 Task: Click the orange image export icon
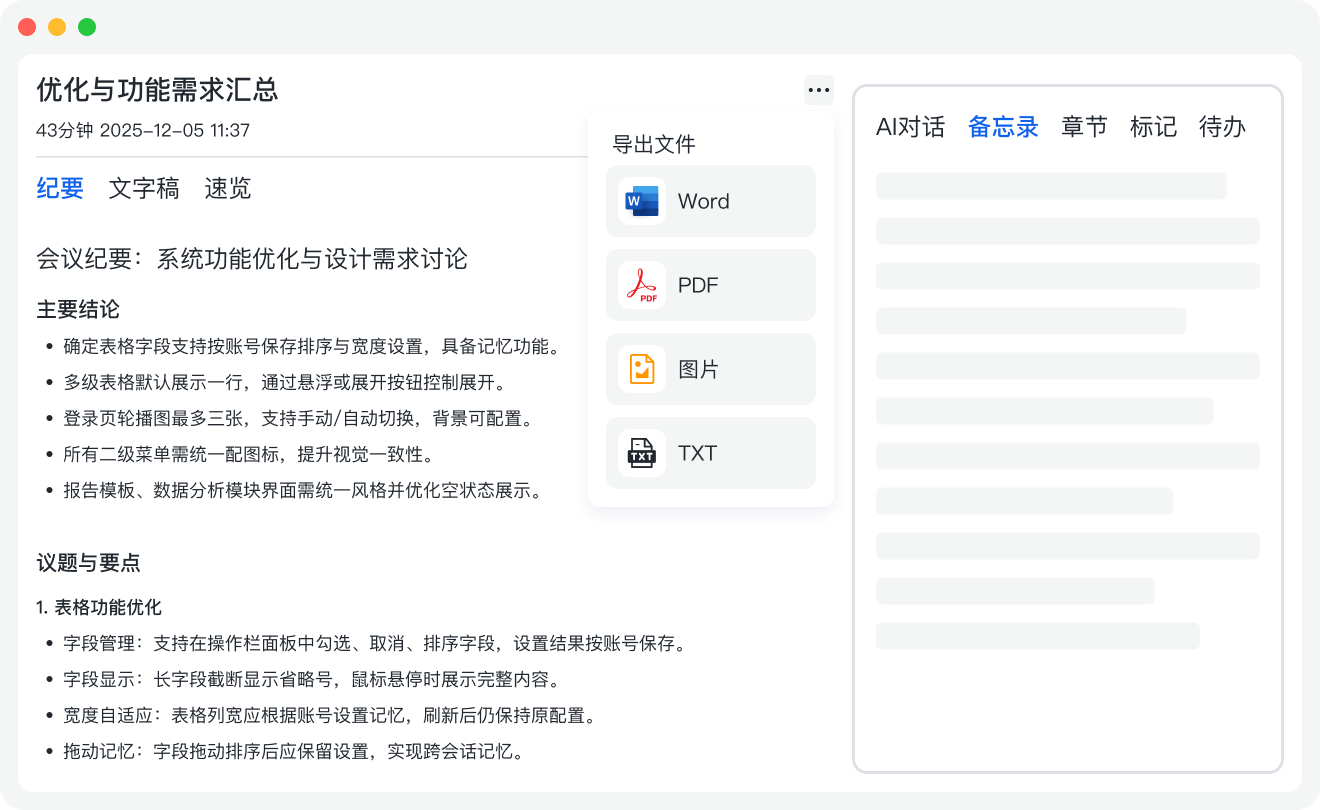click(x=642, y=369)
